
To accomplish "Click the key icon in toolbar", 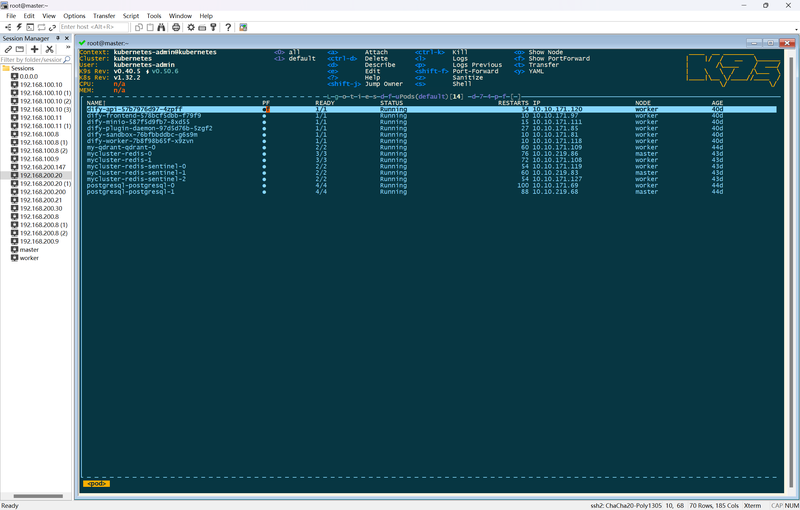I will click(x=213, y=27).
